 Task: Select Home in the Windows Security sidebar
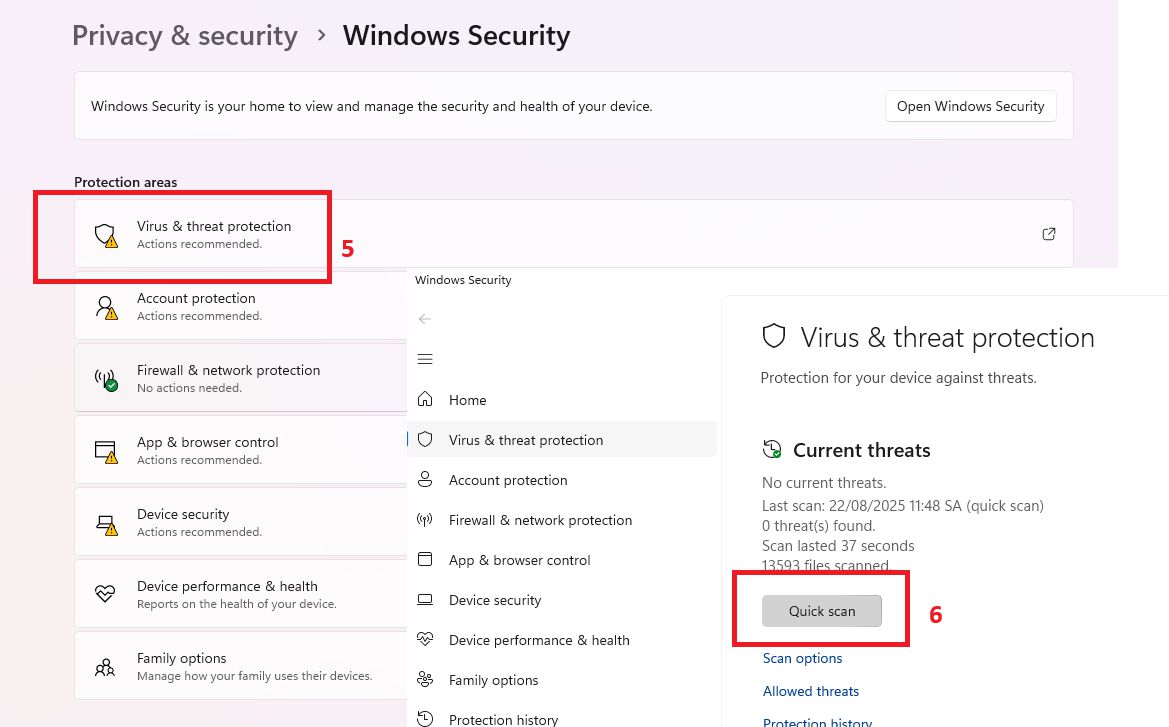point(561,400)
